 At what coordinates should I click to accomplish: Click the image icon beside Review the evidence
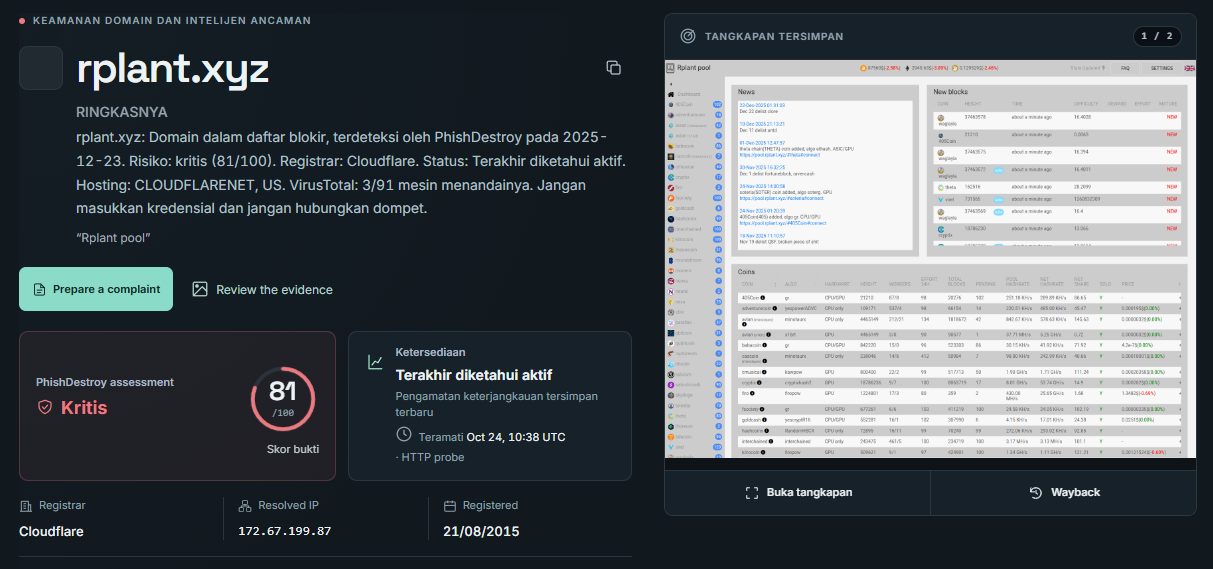pyautogui.click(x=200, y=289)
